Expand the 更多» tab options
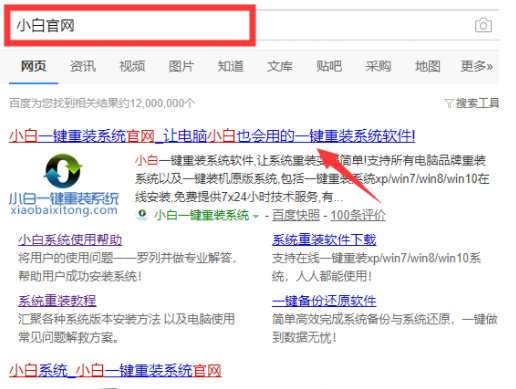Viewport: 516px width, 389px height. (x=477, y=66)
